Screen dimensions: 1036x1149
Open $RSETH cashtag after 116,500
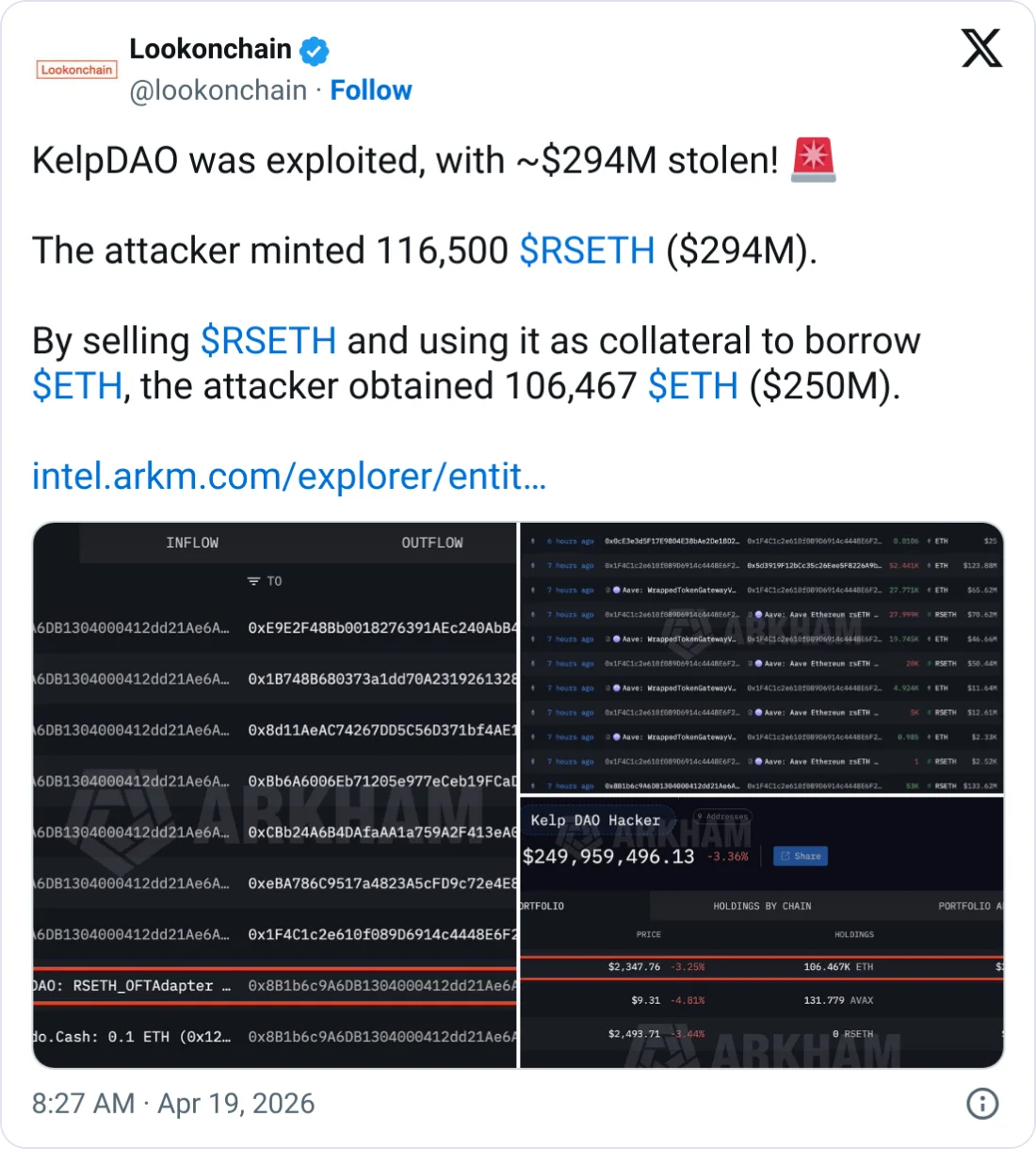(587, 251)
